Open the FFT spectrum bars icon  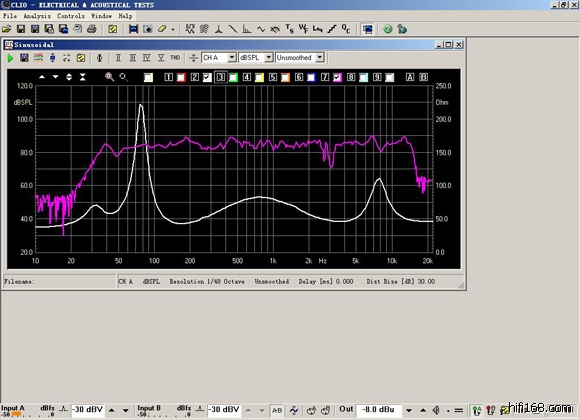247,29
